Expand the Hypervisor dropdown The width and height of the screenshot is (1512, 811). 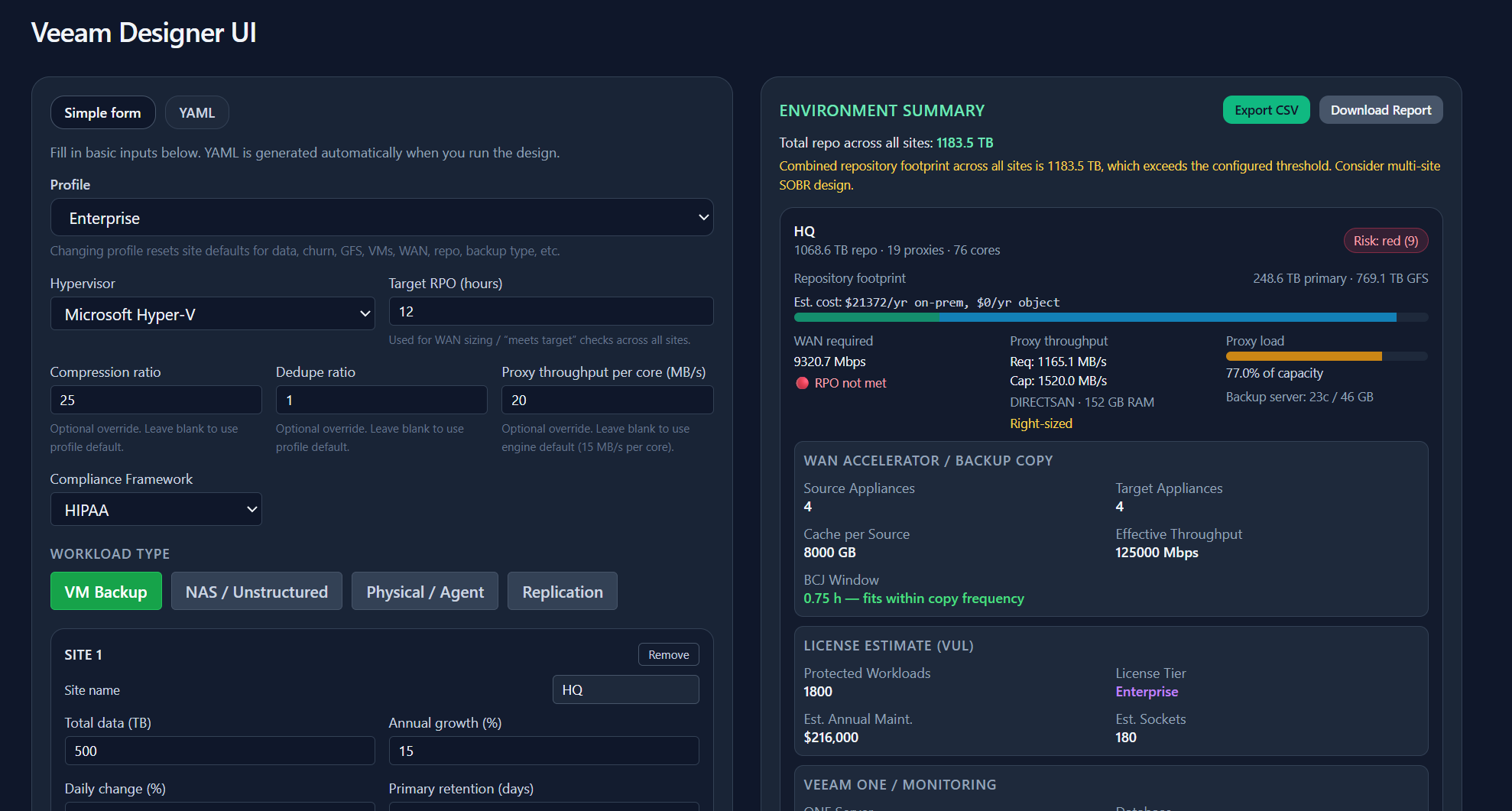(213, 314)
